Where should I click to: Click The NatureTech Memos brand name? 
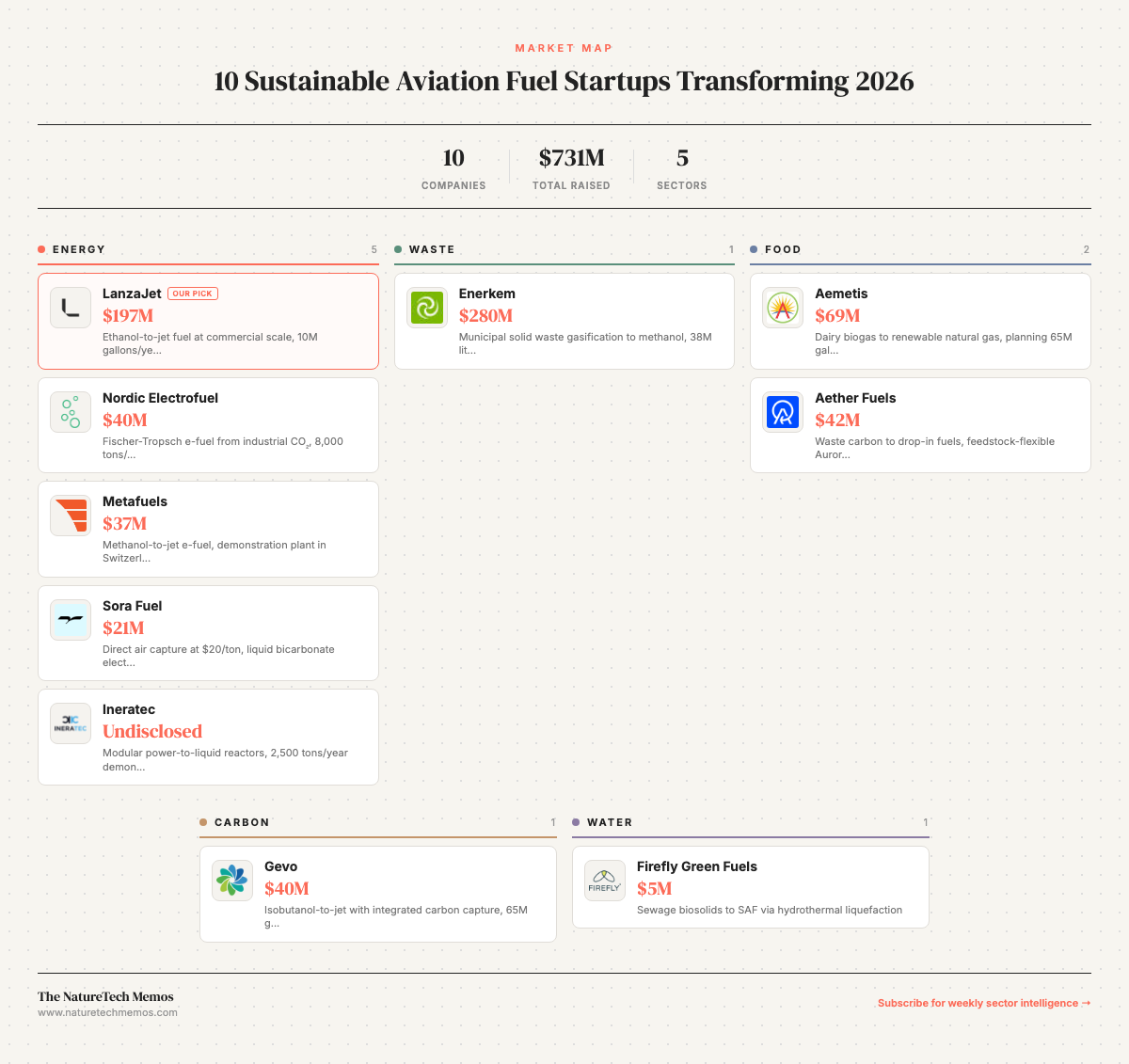(x=105, y=996)
